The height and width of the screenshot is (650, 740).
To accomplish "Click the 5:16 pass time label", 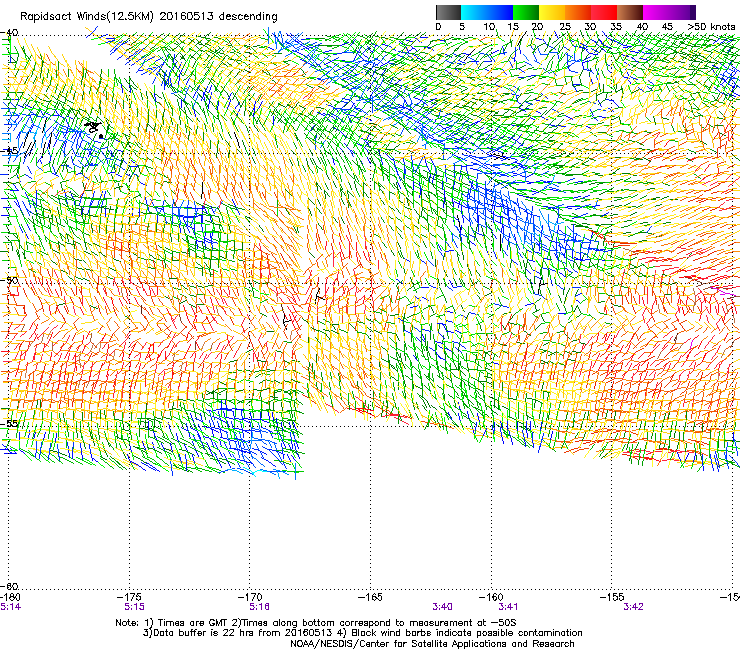I will click(260, 607).
